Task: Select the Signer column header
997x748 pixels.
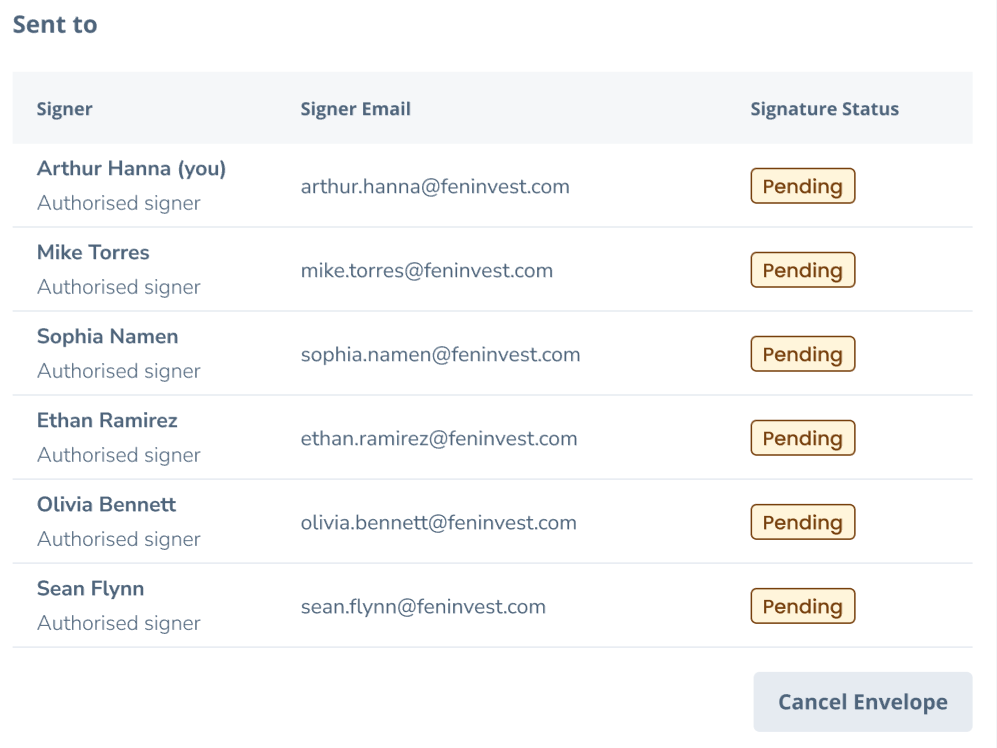Action: (64, 109)
